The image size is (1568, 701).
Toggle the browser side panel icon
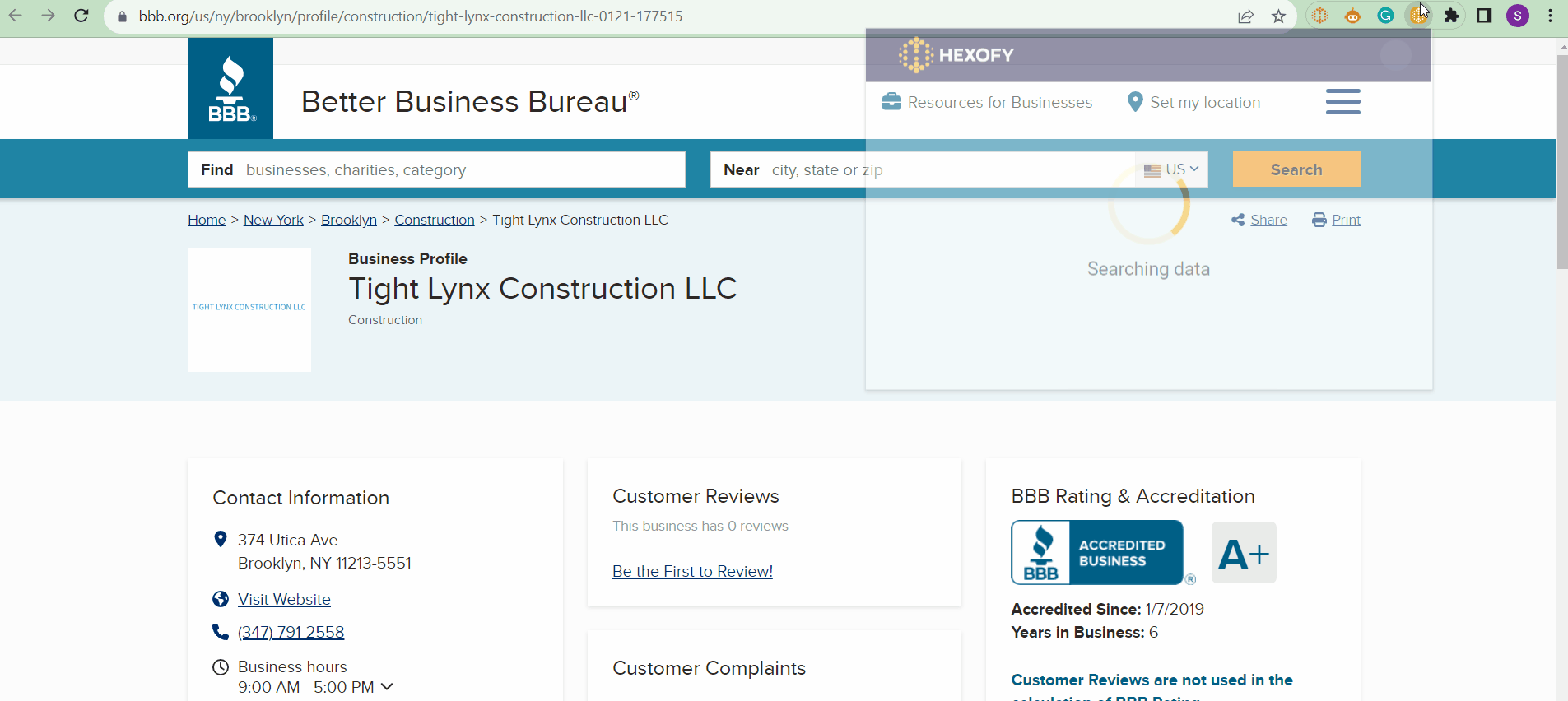pyautogui.click(x=1485, y=16)
